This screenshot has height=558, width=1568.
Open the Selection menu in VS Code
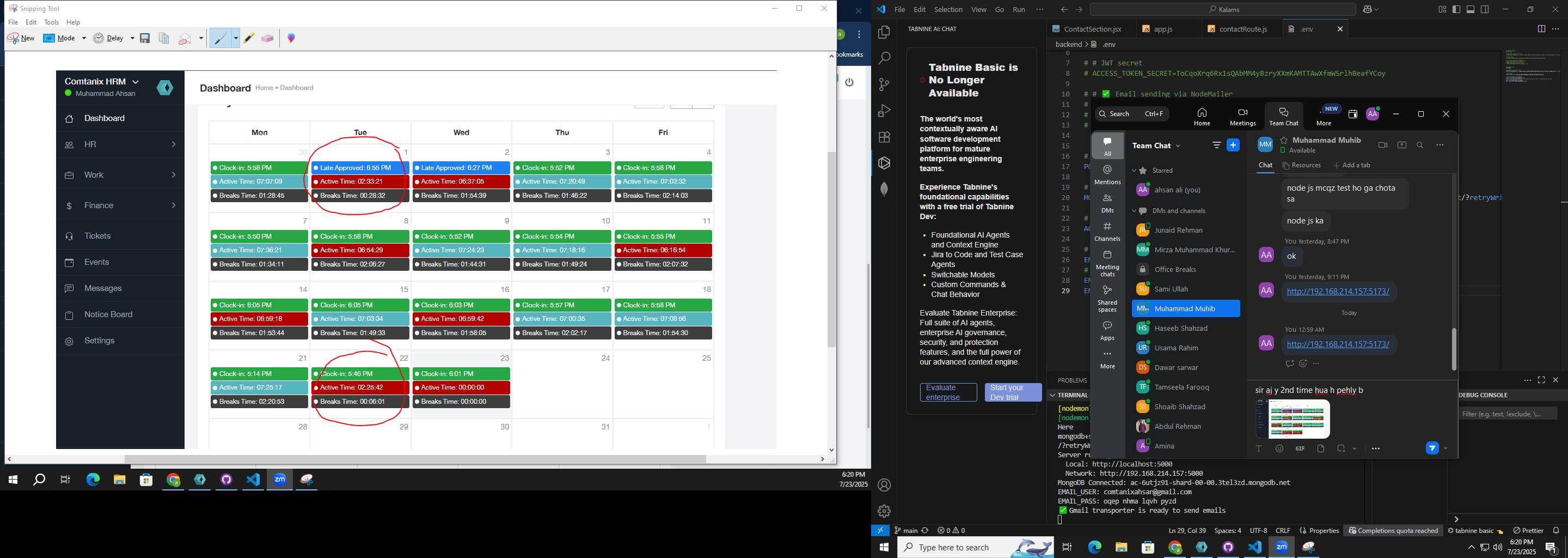(x=948, y=10)
